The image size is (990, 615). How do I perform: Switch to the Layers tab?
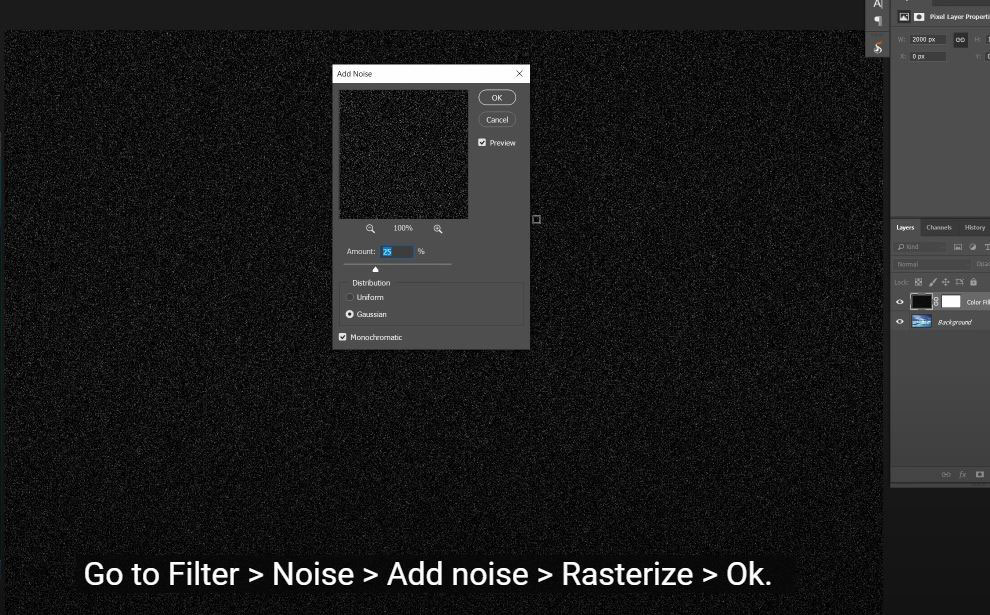905,227
